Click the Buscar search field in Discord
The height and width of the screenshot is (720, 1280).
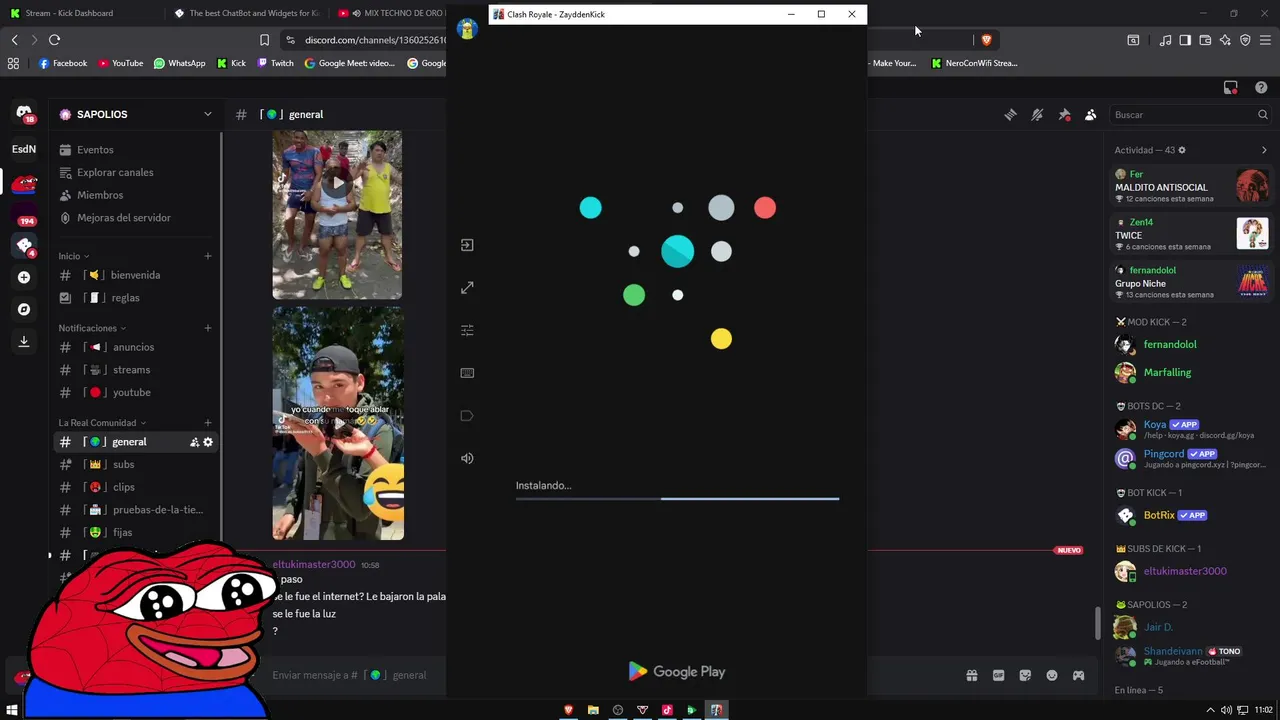tap(1190, 115)
